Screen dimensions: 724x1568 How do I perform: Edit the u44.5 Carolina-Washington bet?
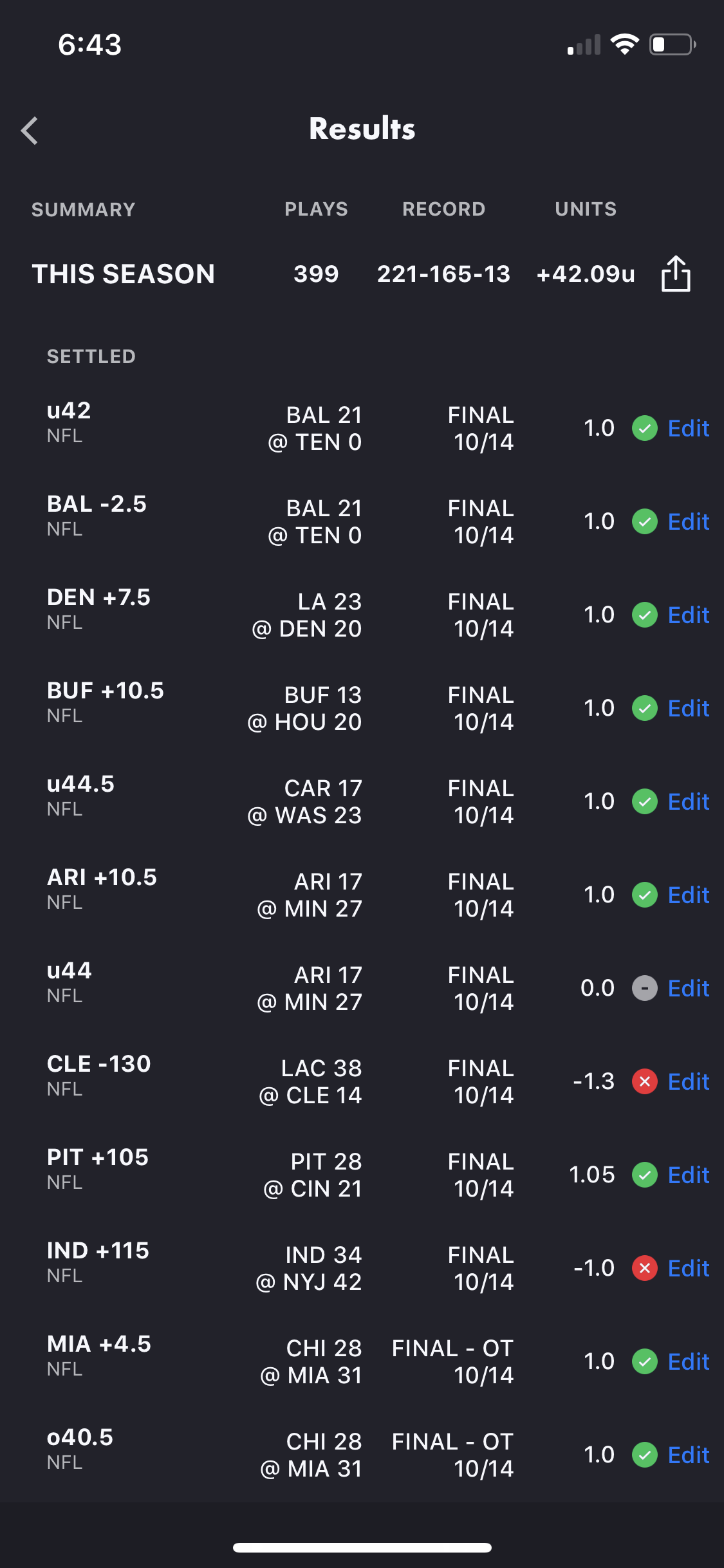pyautogui.click(x=688, y=801)
